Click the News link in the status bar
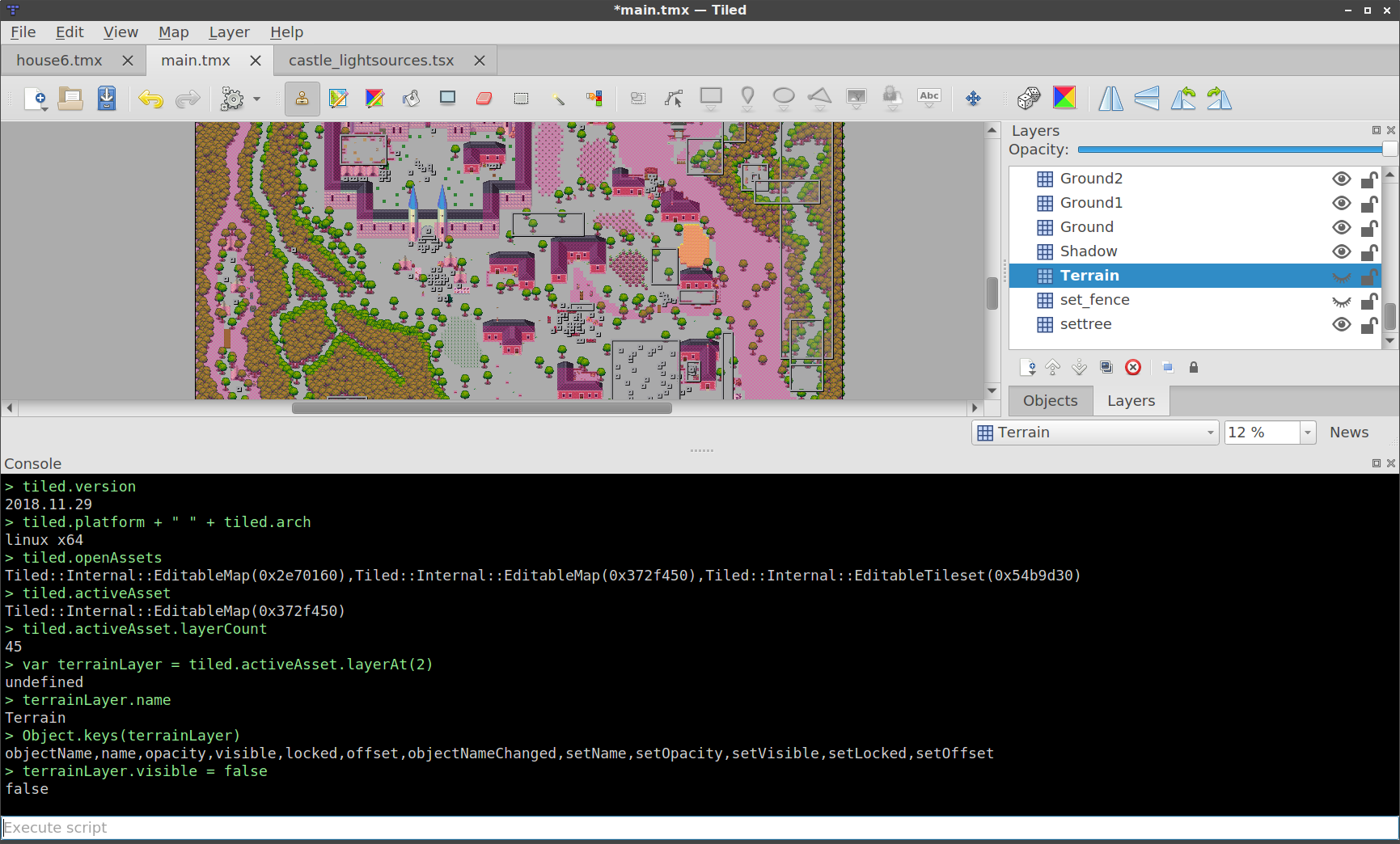The image size is (1400, 844). 1348,433
